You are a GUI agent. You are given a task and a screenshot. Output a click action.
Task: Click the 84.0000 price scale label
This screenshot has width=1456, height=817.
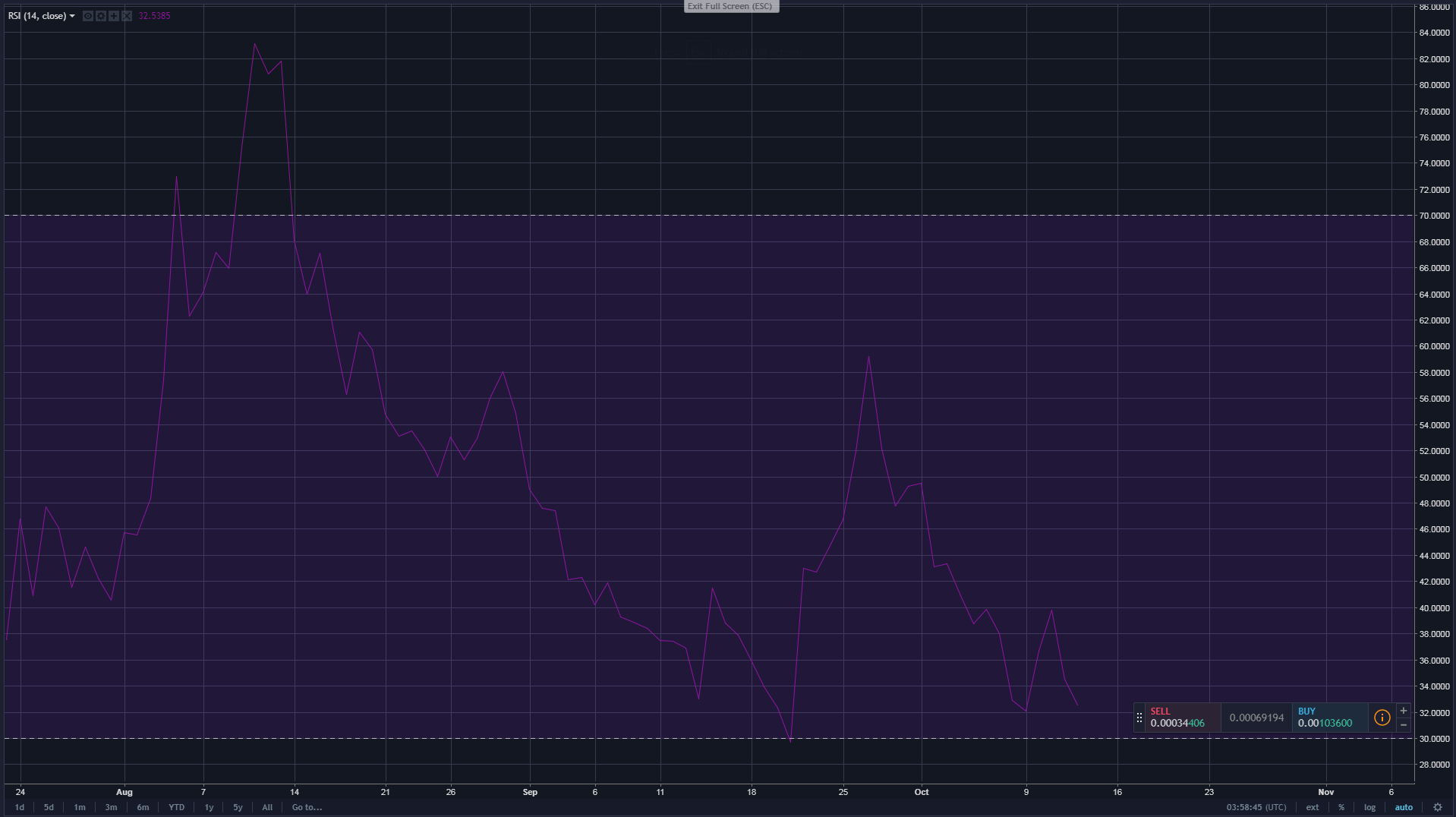(1435, 33)
